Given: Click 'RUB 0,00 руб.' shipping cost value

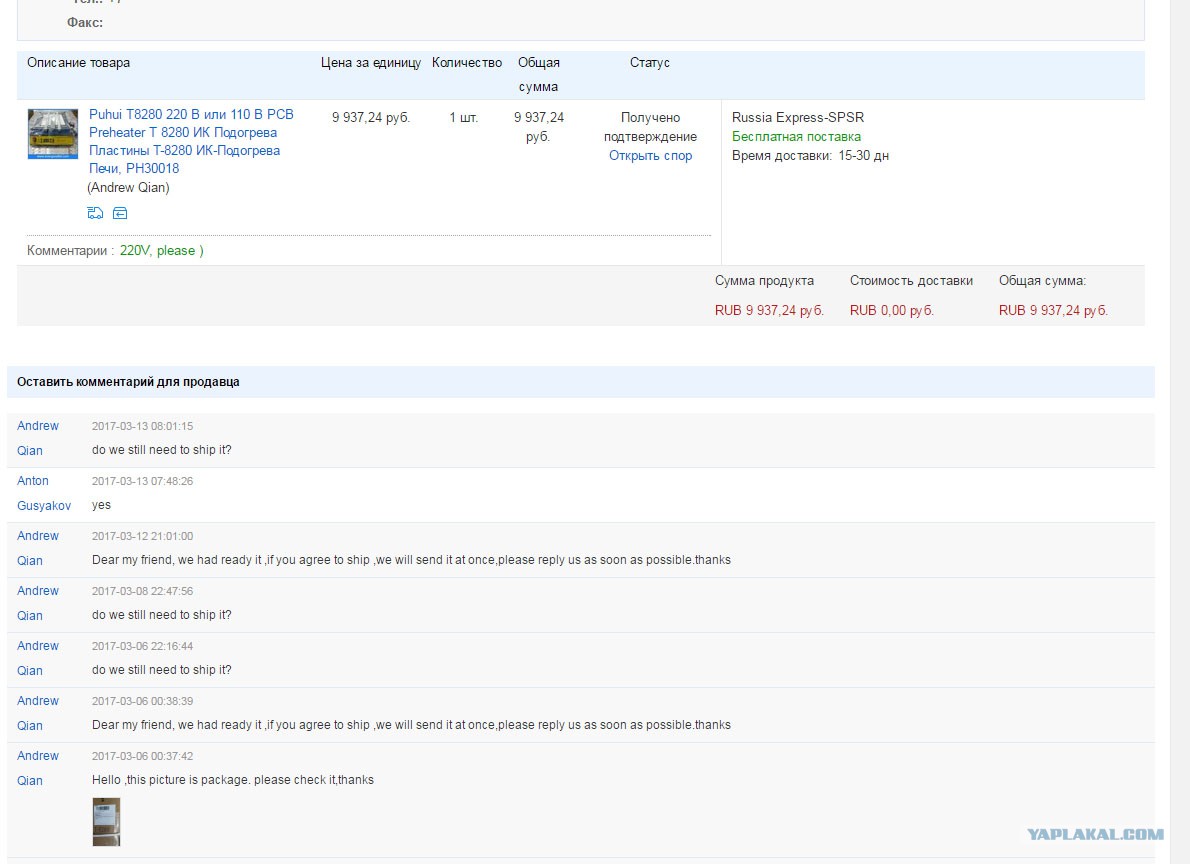Looking at the screenshot, I should 892,311.
